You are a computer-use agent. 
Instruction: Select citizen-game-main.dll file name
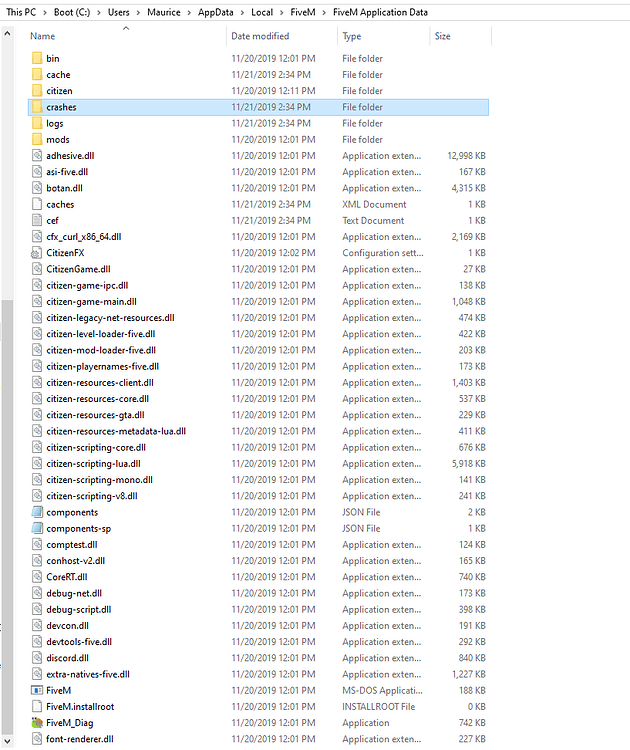(x=91, y=302)
